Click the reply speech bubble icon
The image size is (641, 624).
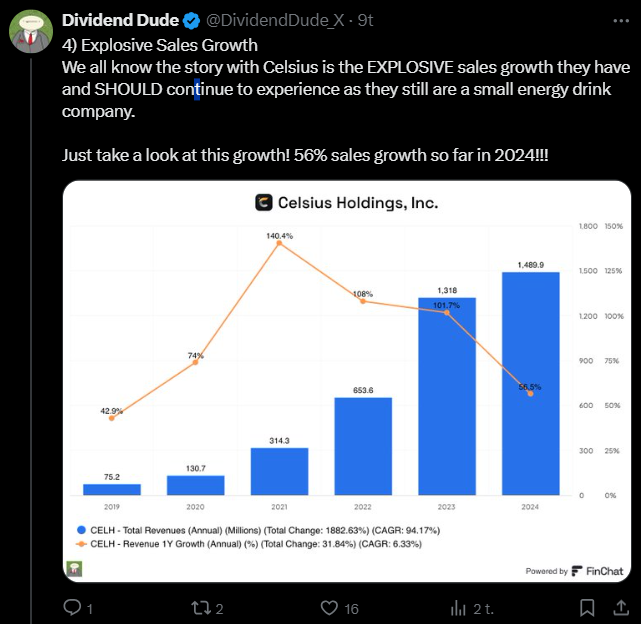[x=72, y=607]
